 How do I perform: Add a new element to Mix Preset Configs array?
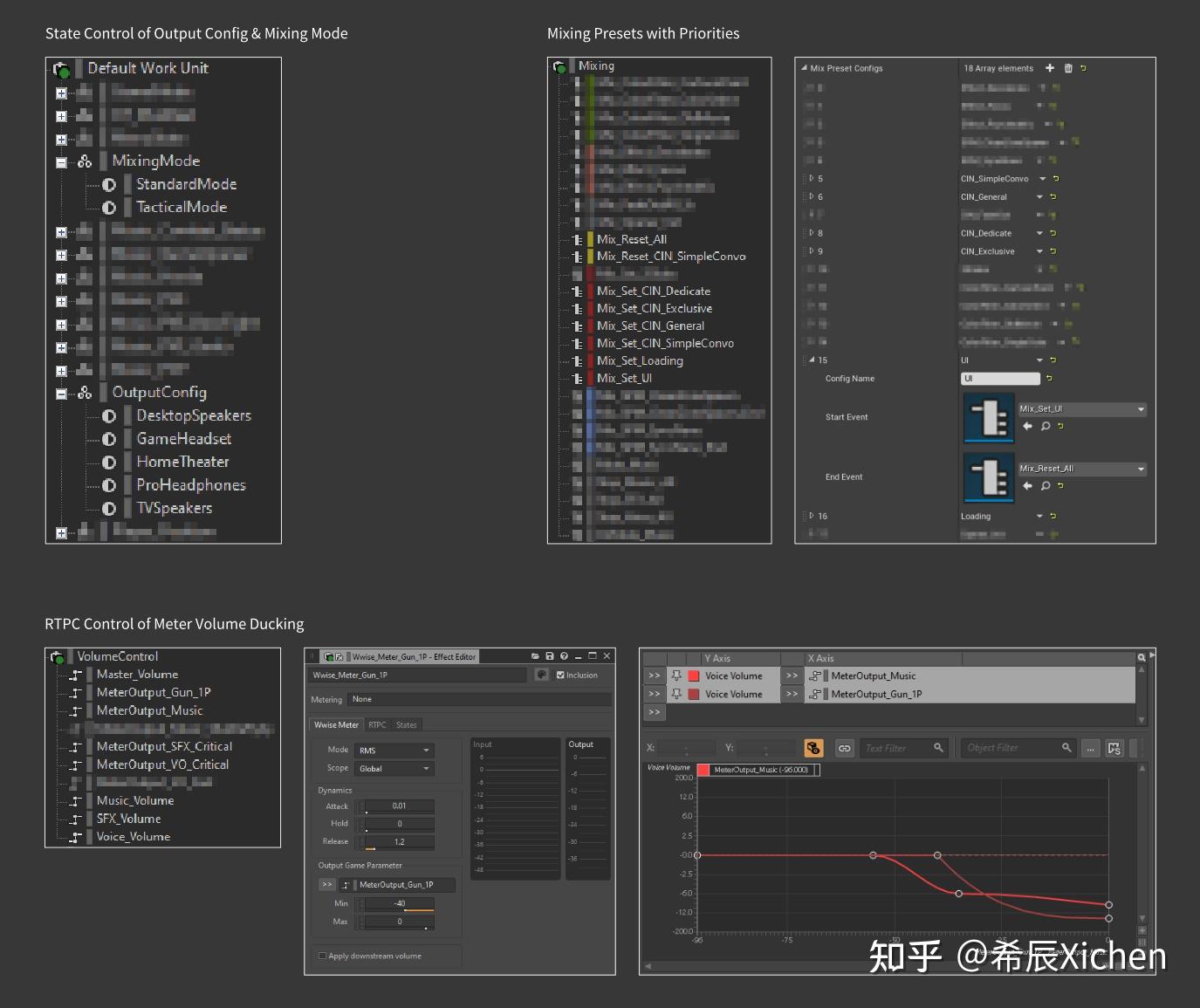point(1050,68)
